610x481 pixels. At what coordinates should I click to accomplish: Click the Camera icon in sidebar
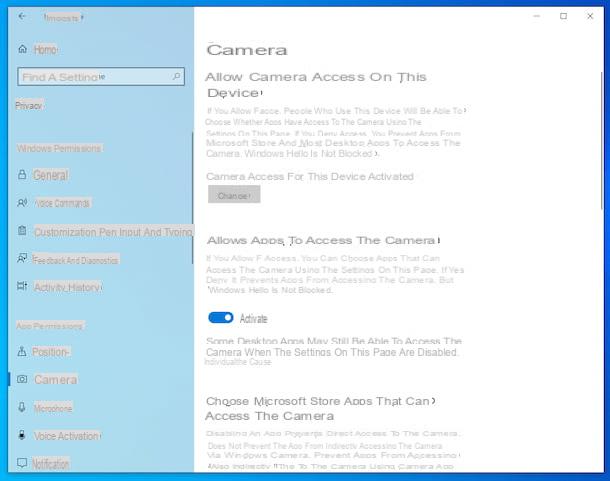[22, 379]
